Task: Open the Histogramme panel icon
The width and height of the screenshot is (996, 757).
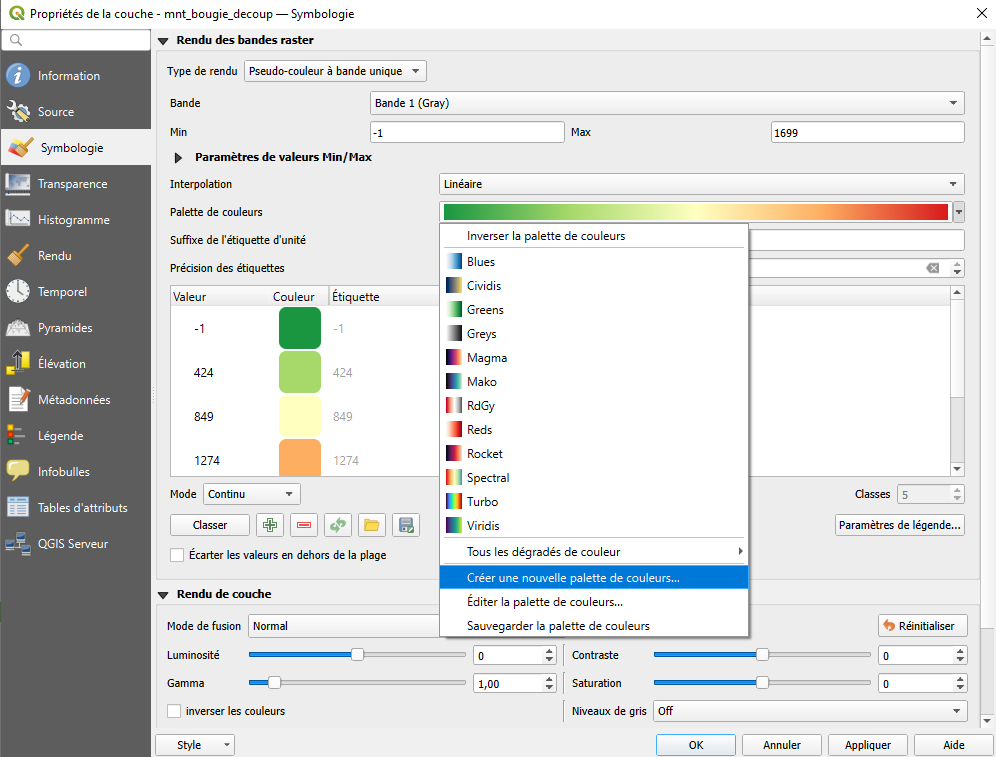Action: 18,220
